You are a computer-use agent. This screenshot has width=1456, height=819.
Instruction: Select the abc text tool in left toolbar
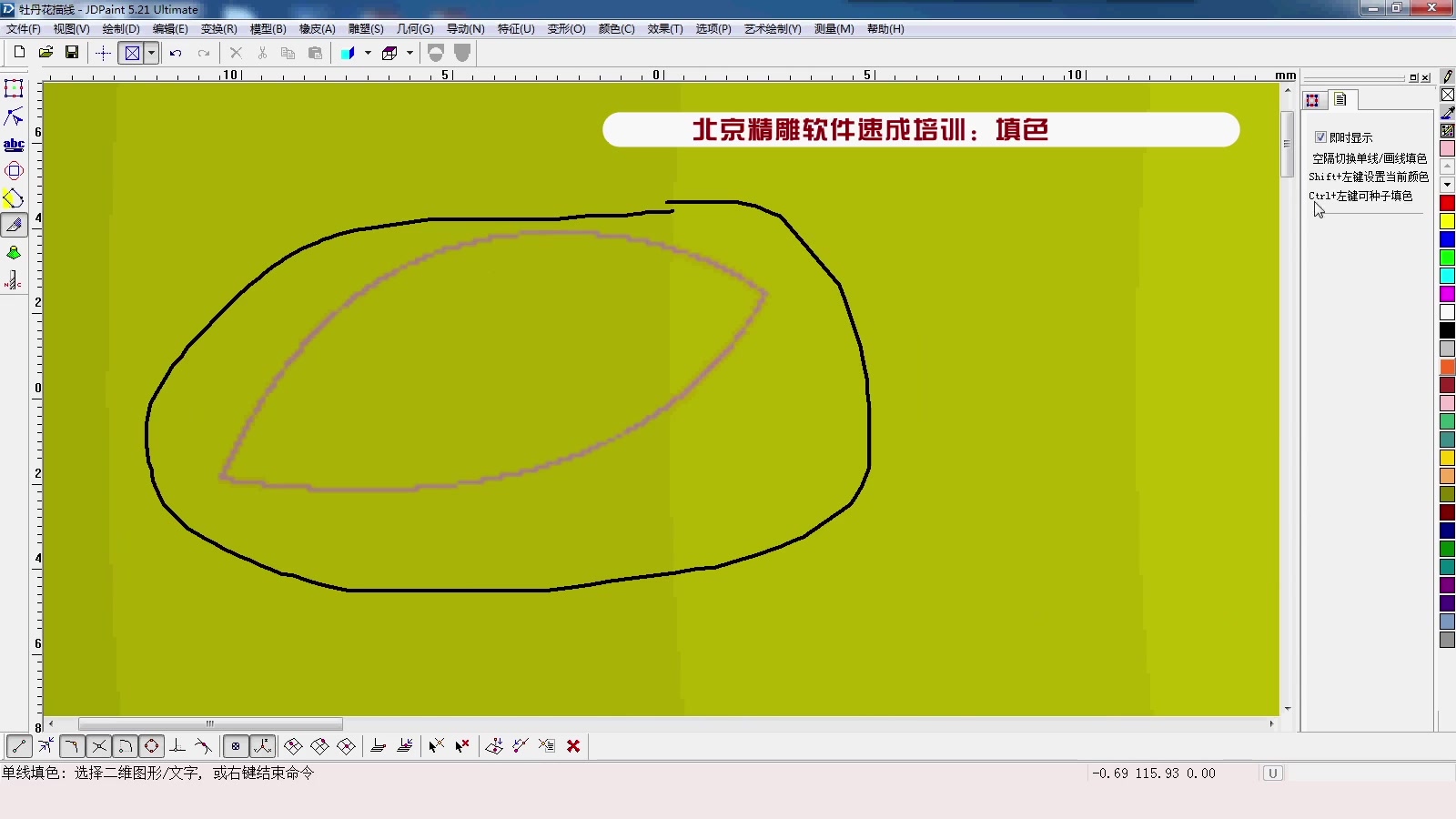click(14, 144)
